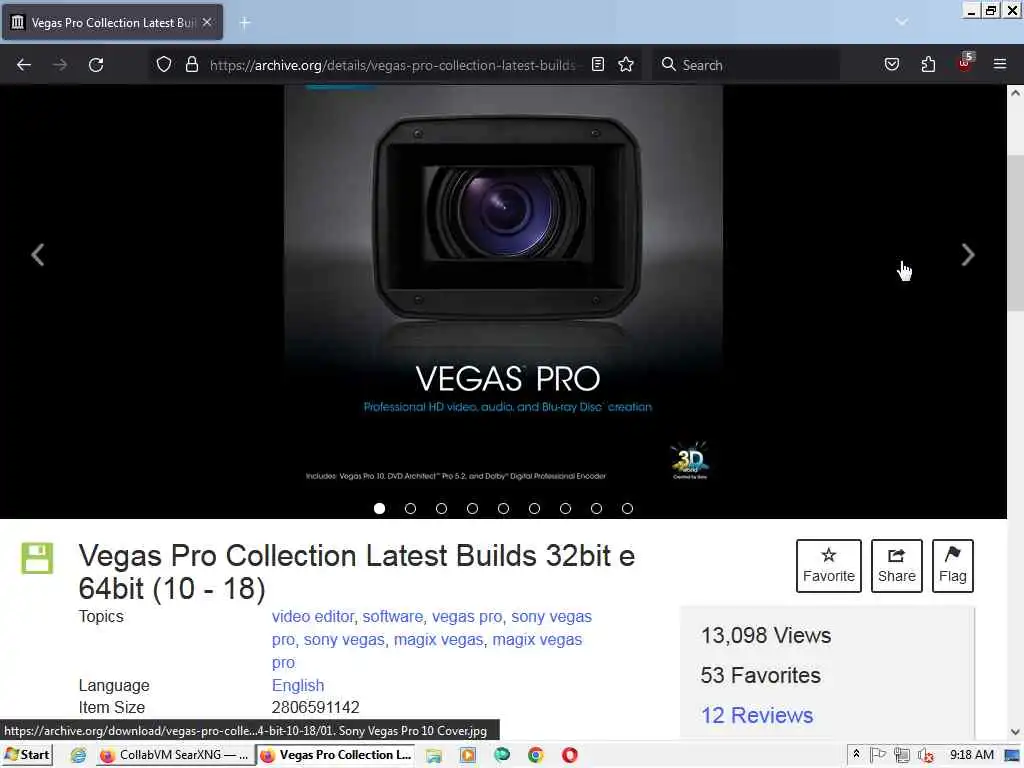
Task: Show previous carousel image
Action: click(x=38, y=255)
